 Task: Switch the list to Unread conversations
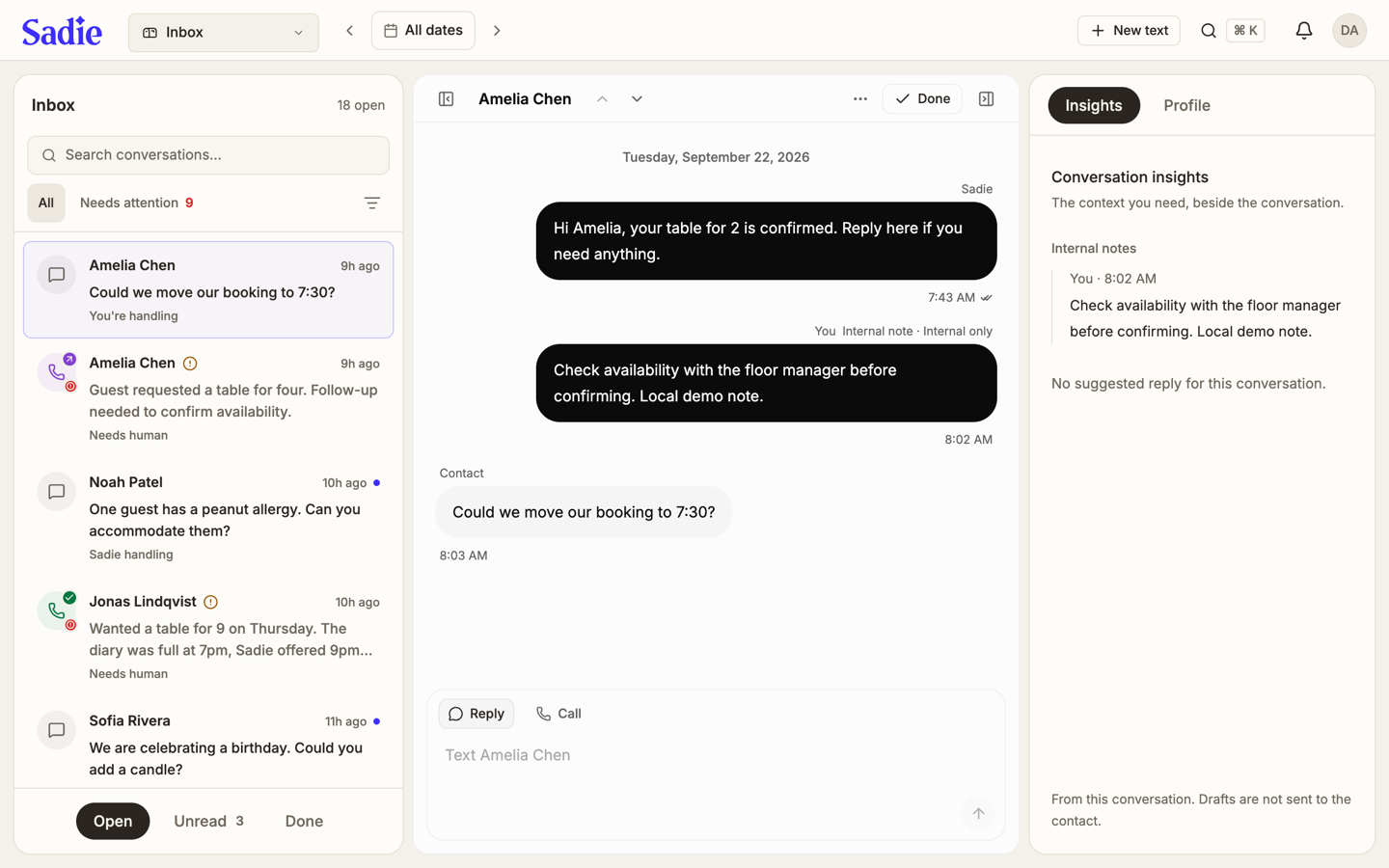(208, 821)
